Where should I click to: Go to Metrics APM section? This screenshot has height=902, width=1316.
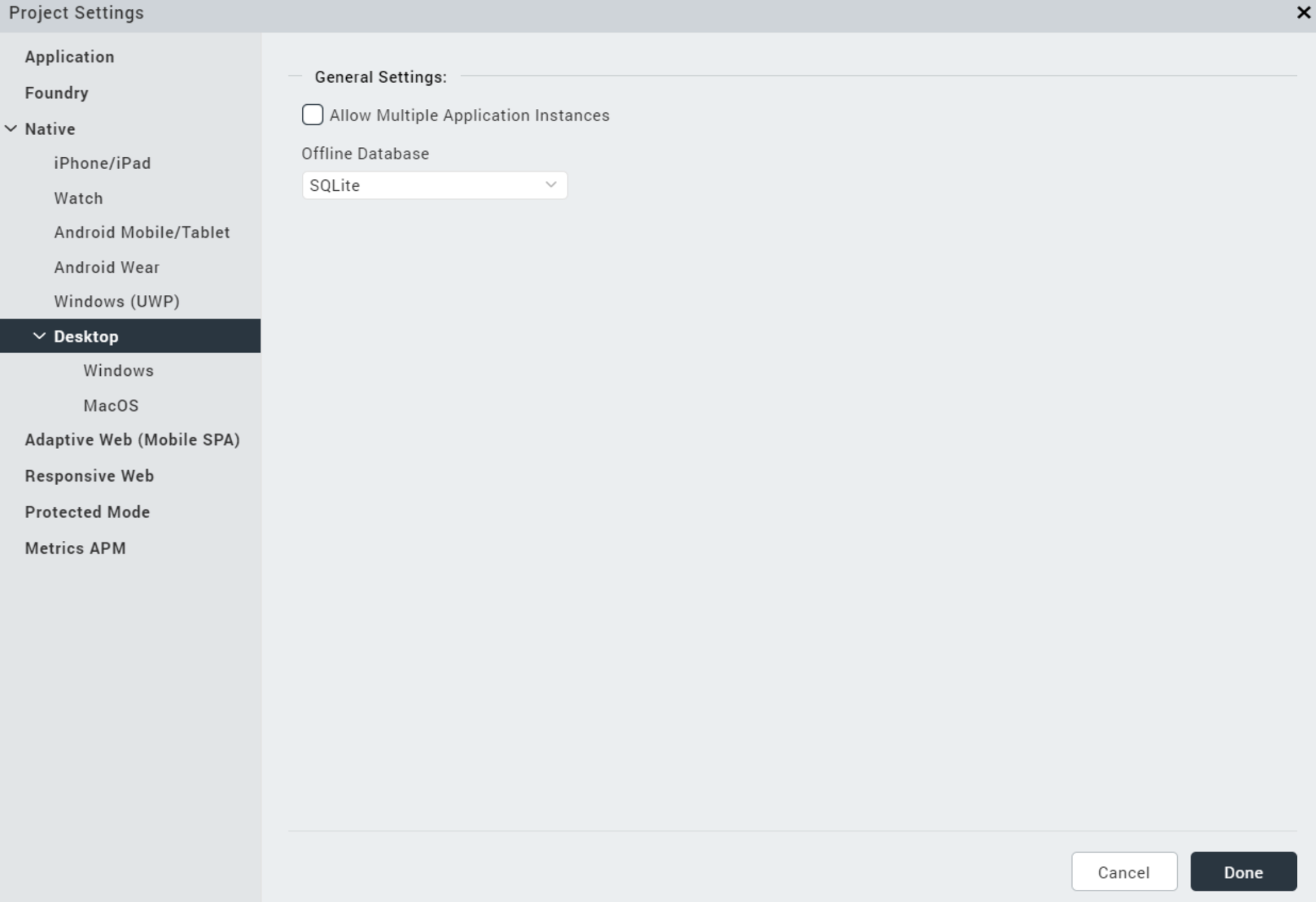tap(75, 548)
